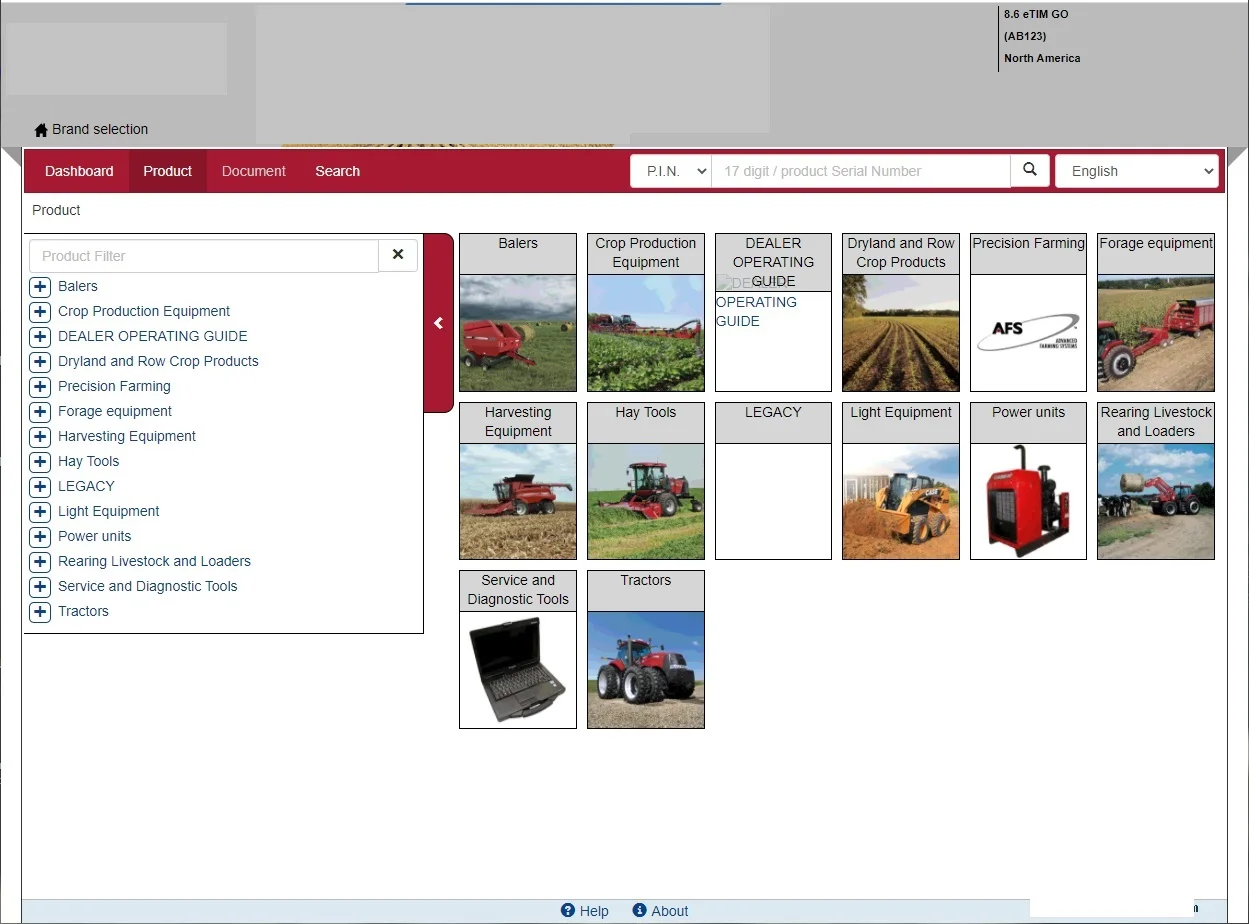Select Forage equipment in product tree
This screenshot has width=1249, height=924.
point(115,411)
